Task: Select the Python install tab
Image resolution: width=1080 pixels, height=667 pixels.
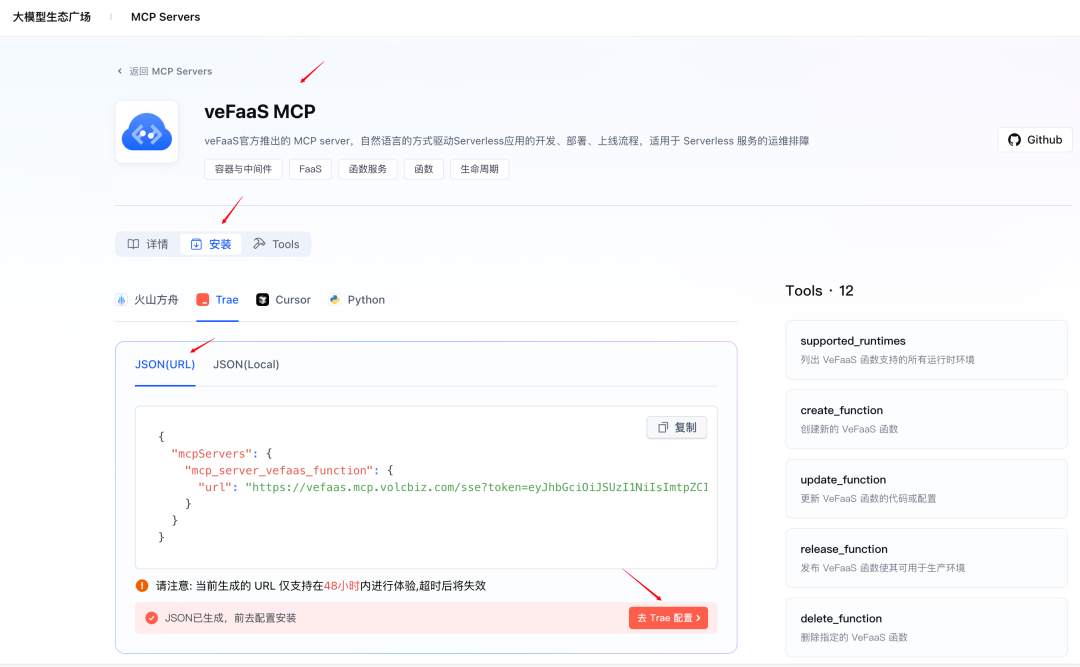Action: pos(357,300)
